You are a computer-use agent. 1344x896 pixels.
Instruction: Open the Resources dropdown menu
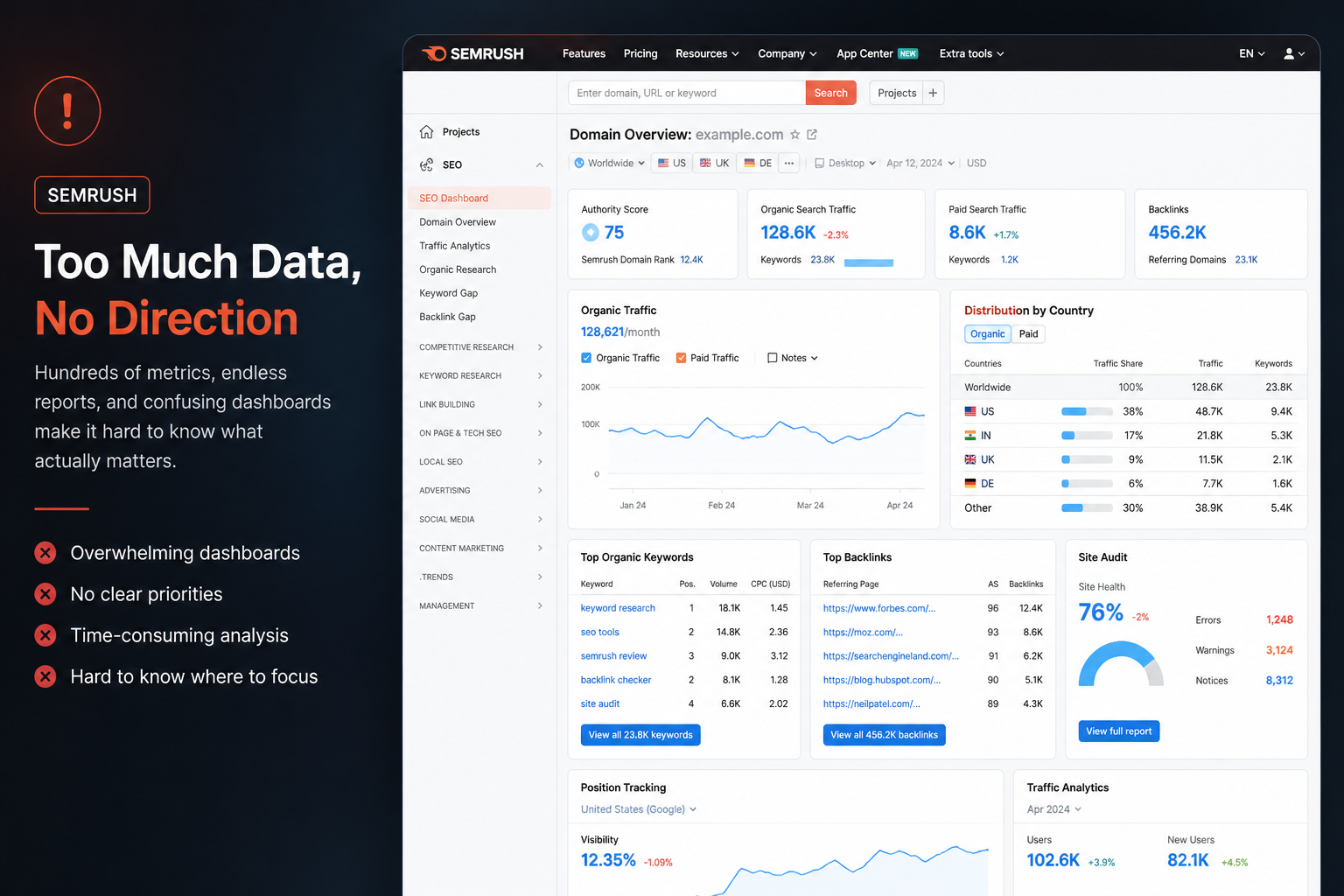707,53
